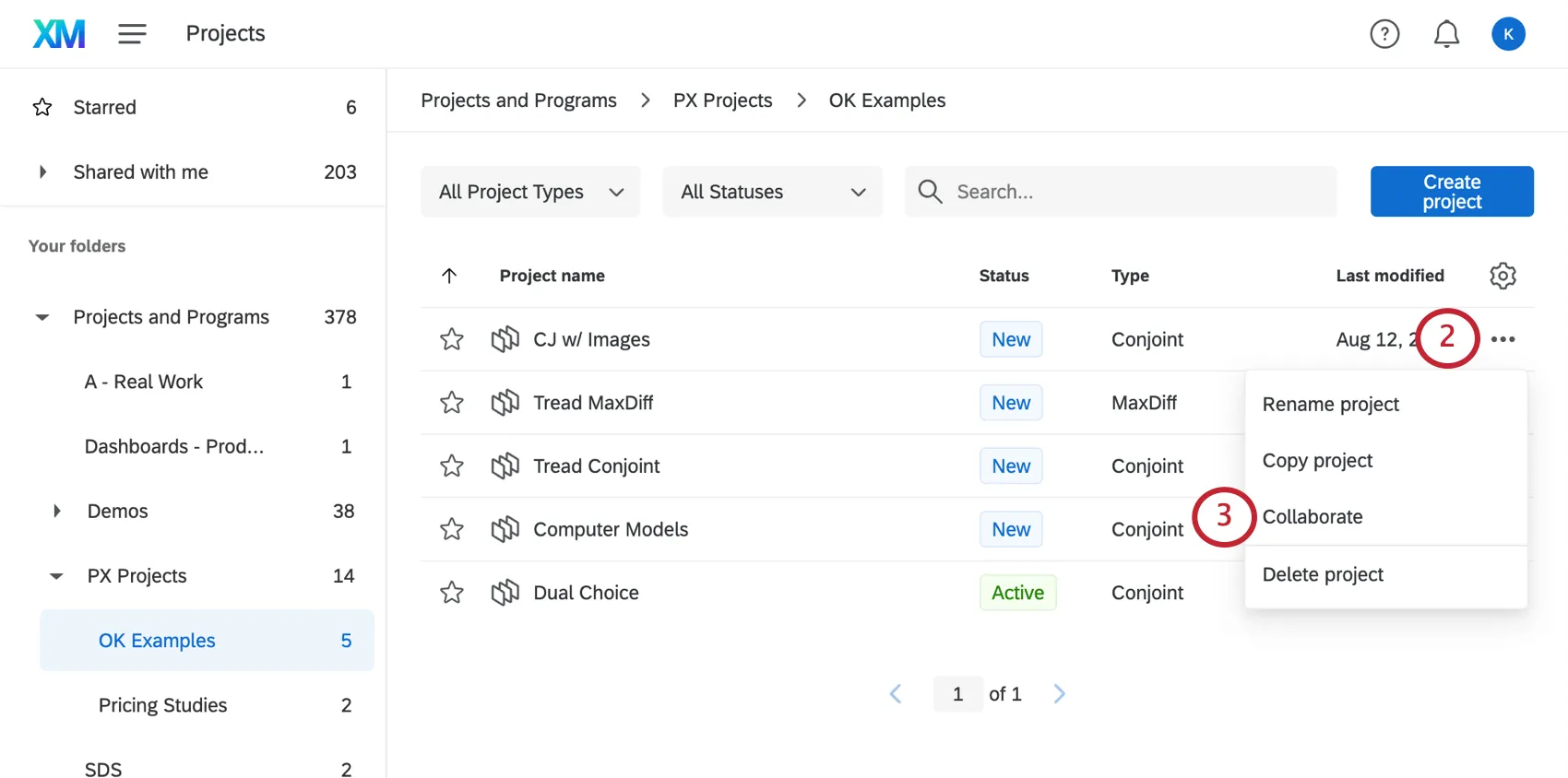Open the Pricing Studies folder
Screen dimensions: 1568x778
[x=162, y=705]
